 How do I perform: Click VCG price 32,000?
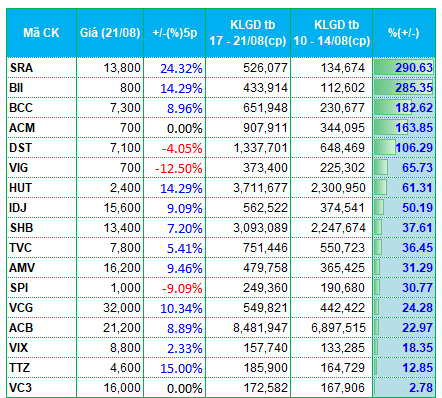[x=122, y=308]
